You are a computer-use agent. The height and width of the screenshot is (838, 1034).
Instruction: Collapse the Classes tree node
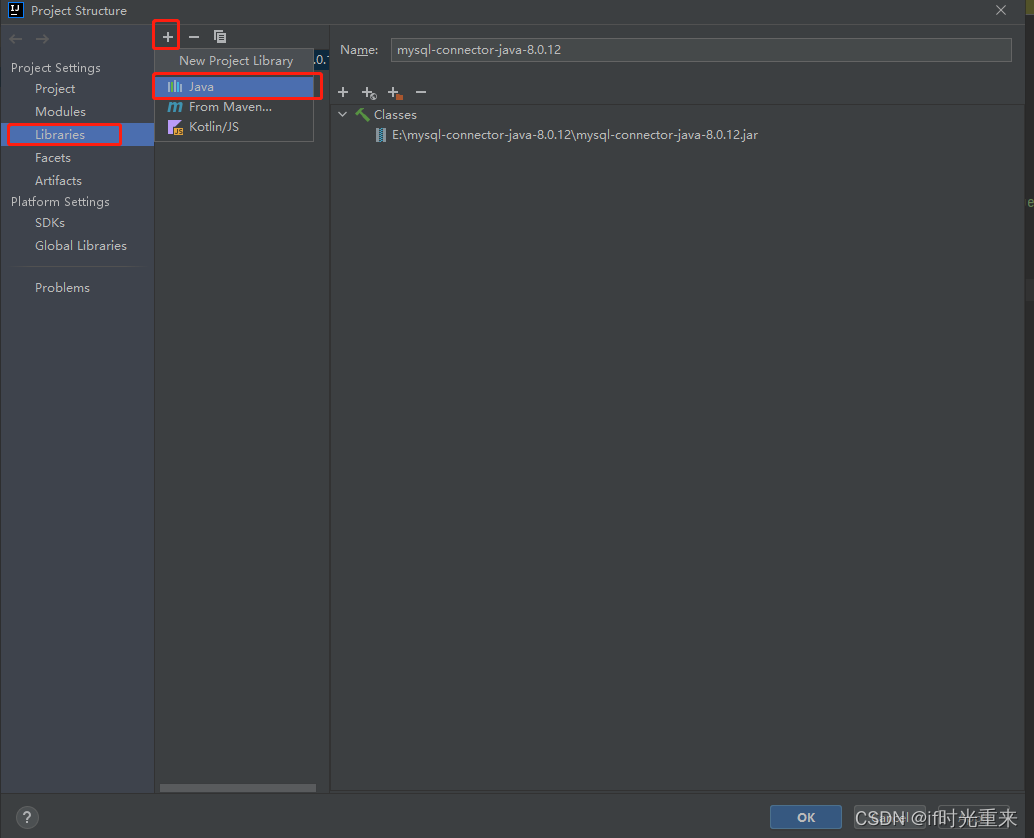point(343,114)
